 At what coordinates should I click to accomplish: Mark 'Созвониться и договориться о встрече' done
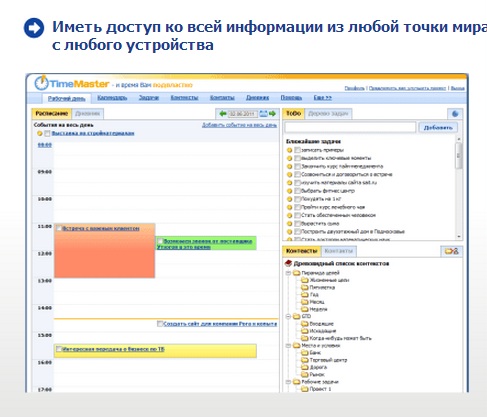[x=297, y=174]
